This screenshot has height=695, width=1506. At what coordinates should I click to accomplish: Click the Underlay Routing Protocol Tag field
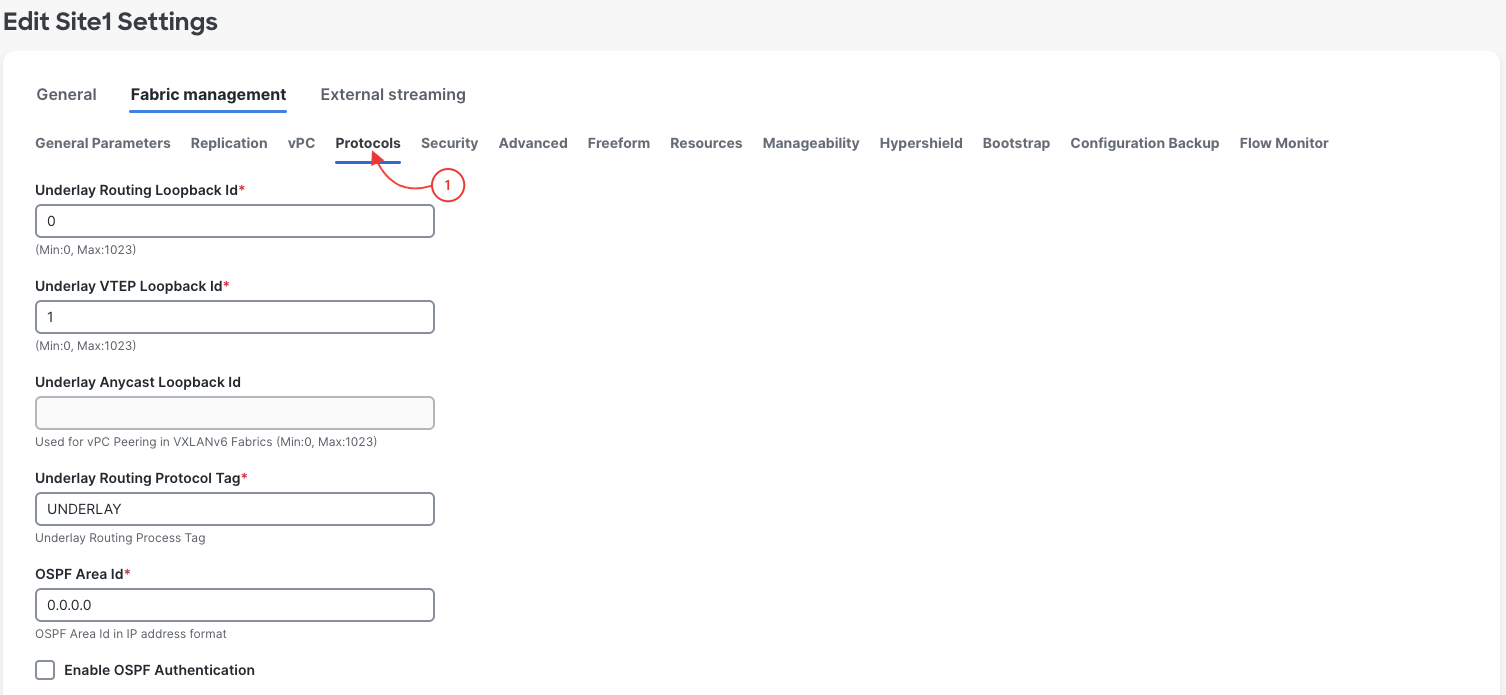(x=235, y=509)
